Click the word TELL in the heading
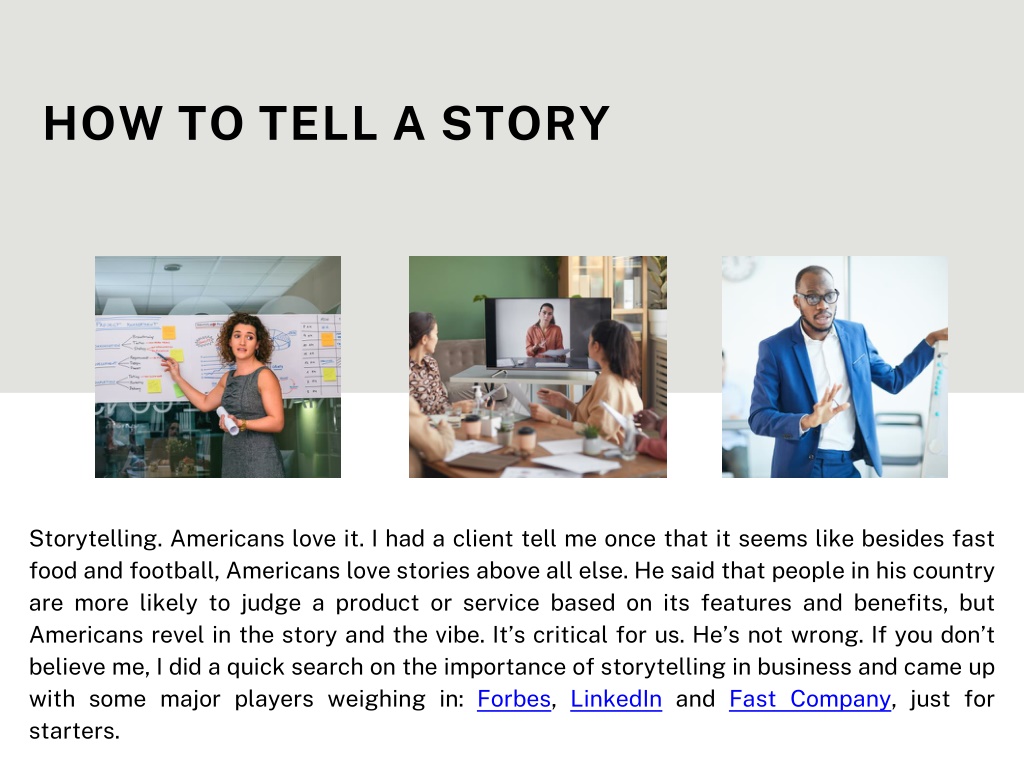The width and height of the screenshot is (1024, 768). coord(318,123)
